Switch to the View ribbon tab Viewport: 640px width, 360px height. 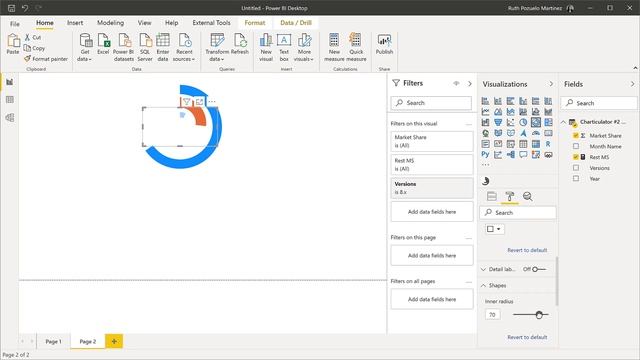144,23
